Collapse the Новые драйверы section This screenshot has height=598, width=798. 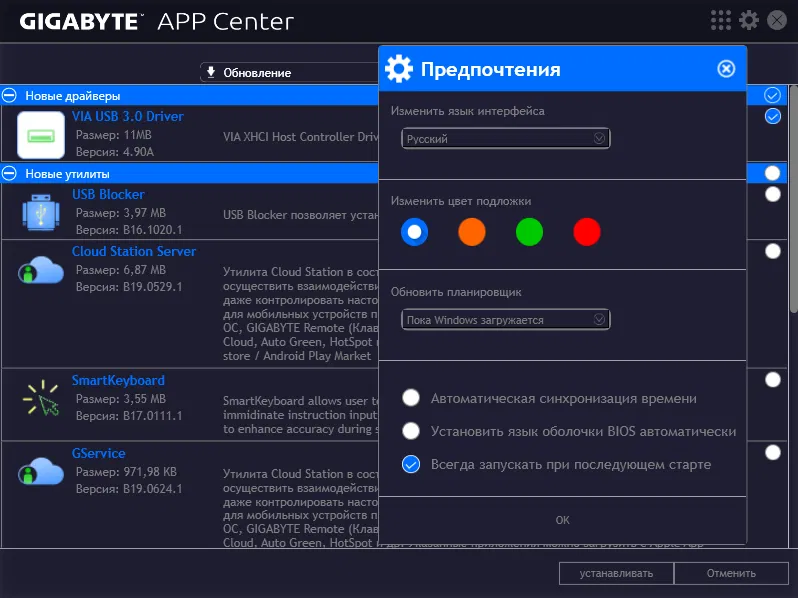(9, 95)
